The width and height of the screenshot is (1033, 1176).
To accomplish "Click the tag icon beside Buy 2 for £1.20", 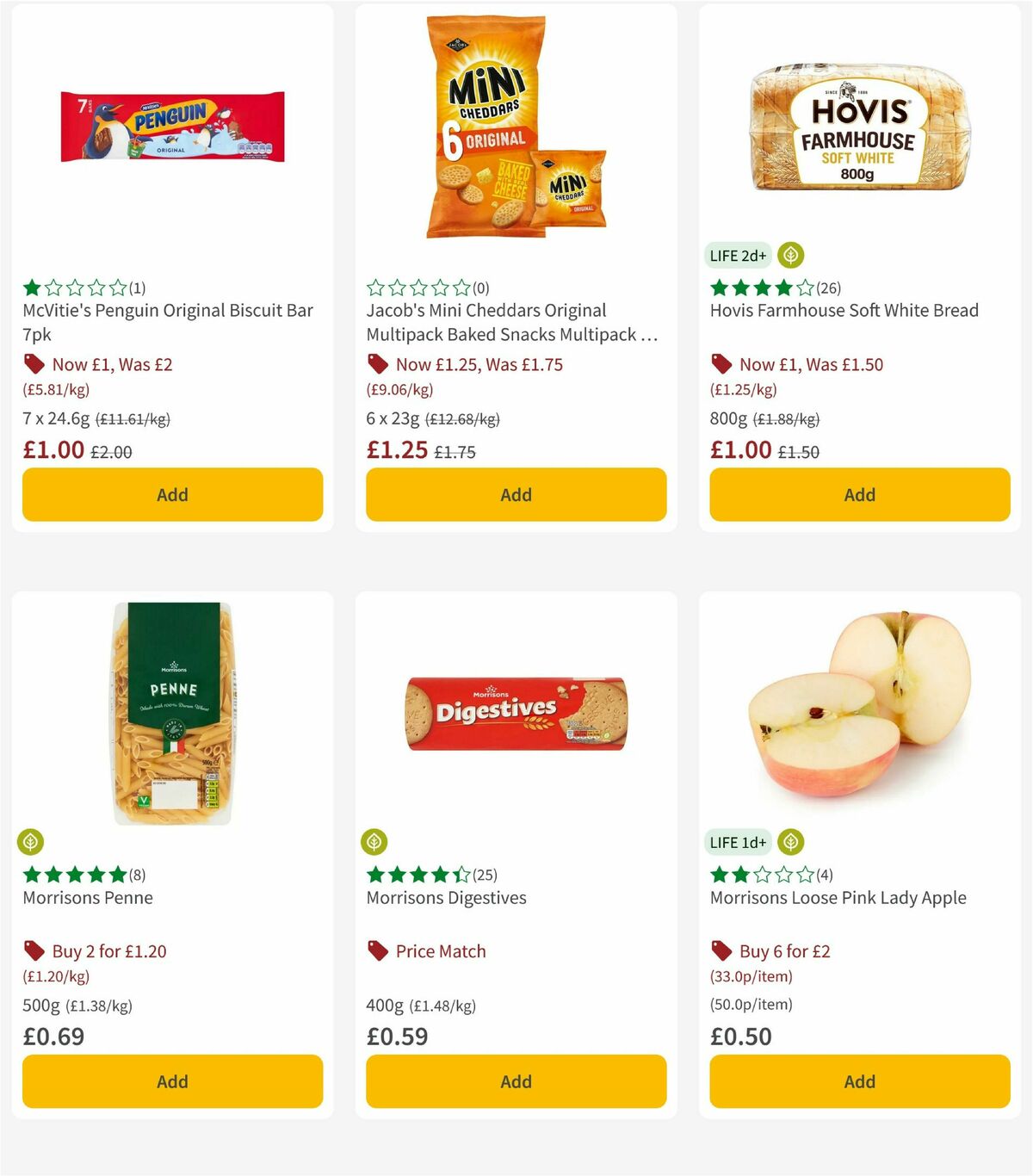I will [34, 950].
